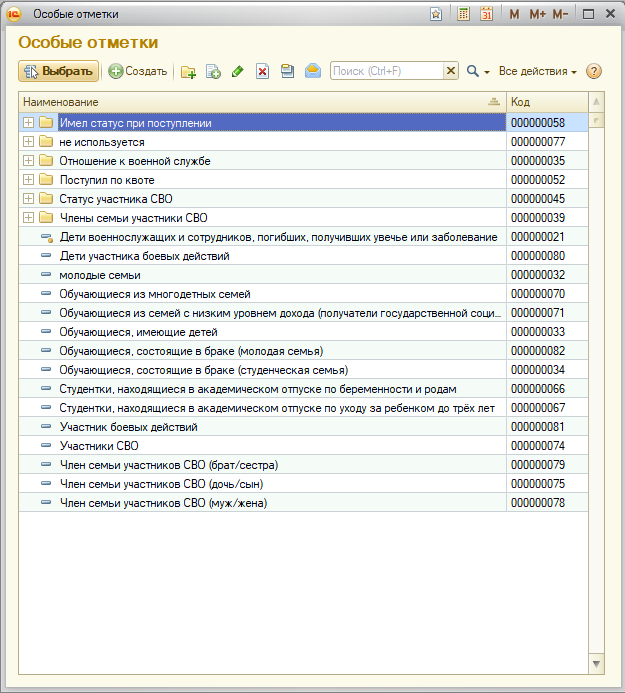Open the calculator icon in title bar
Screen dimensions: 625x693
click(x=463, y=14)
